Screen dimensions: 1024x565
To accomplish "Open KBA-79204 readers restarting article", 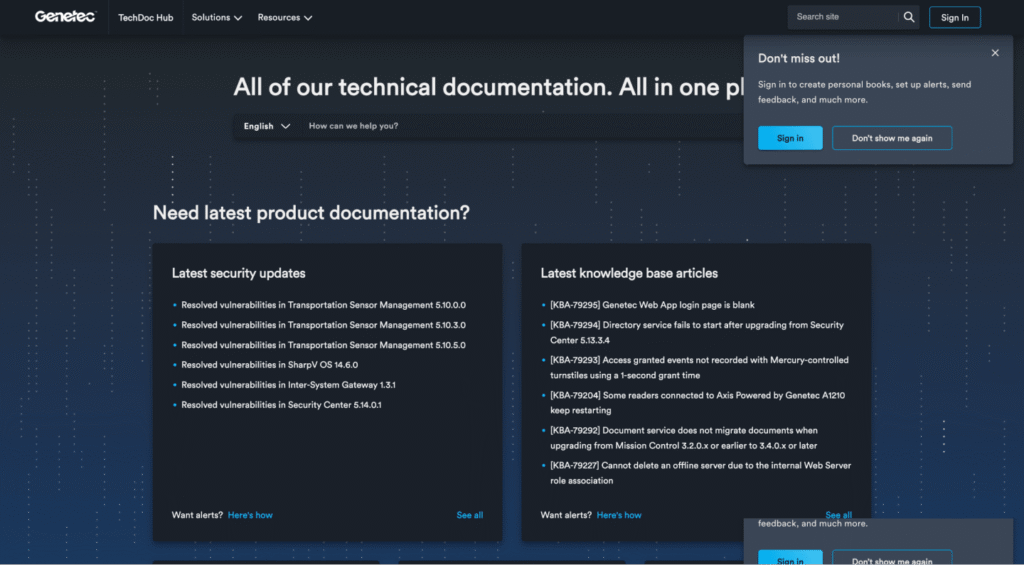I will coord(697,403).
